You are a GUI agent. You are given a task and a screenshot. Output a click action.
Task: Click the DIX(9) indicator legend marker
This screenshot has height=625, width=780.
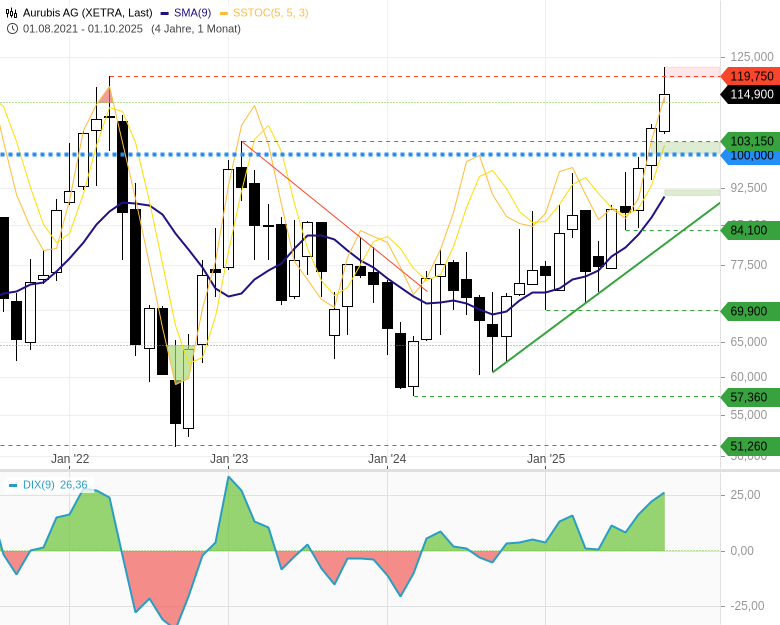click(13, 485)
